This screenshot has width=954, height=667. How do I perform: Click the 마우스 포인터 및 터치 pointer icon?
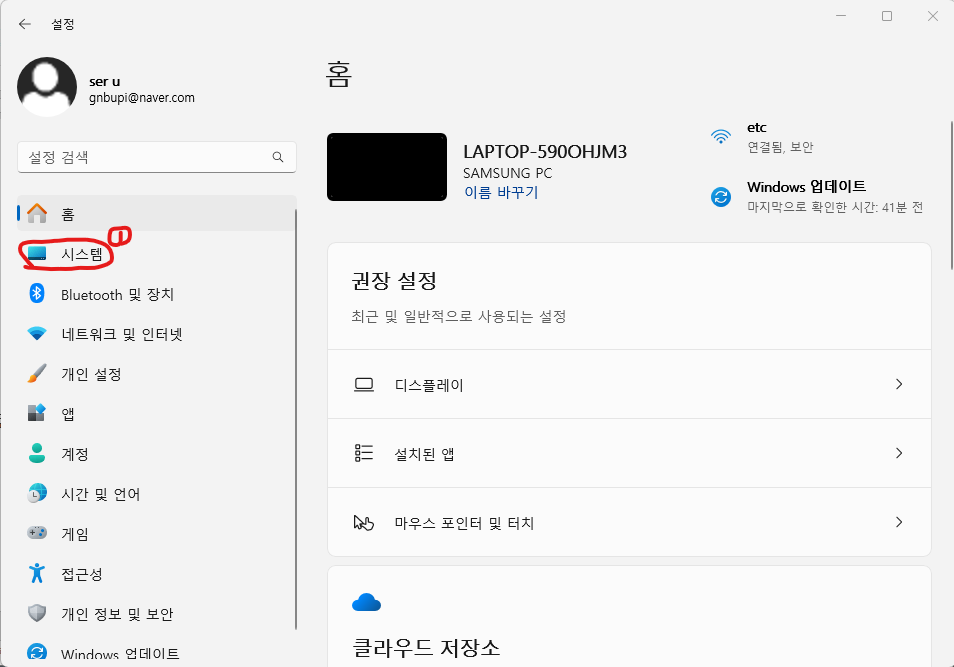coord(364,522)
